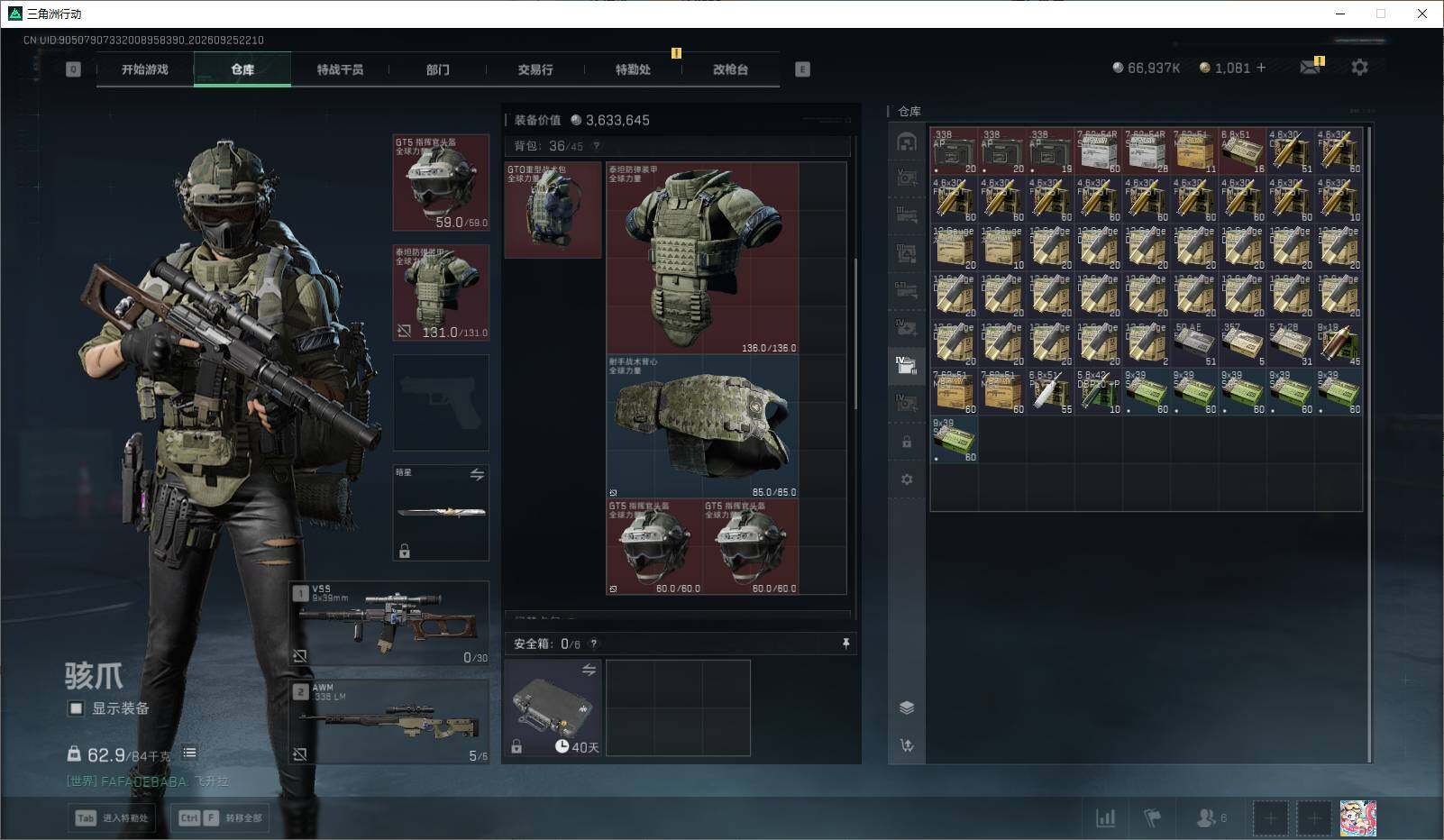The height and width of the screenshot is (840, 1444).
Task: Select the .50 AE ammo stack of 51
Action: tap(1195, 343)
